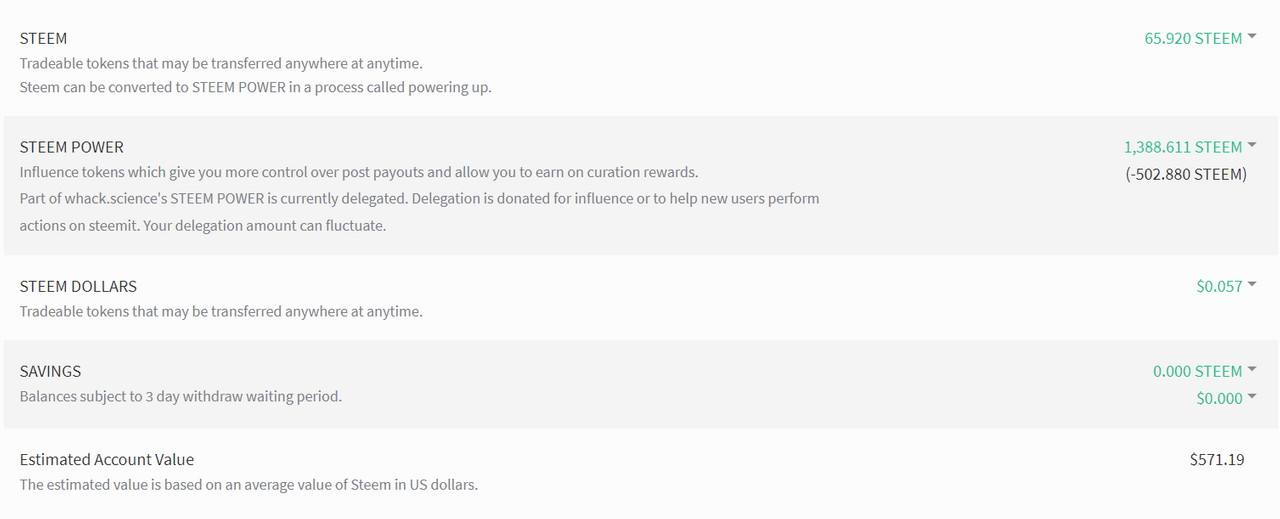Open the 0.000 STEEM savings dropdown
The image size is (1280, 519).
[x=1197, y=371]
